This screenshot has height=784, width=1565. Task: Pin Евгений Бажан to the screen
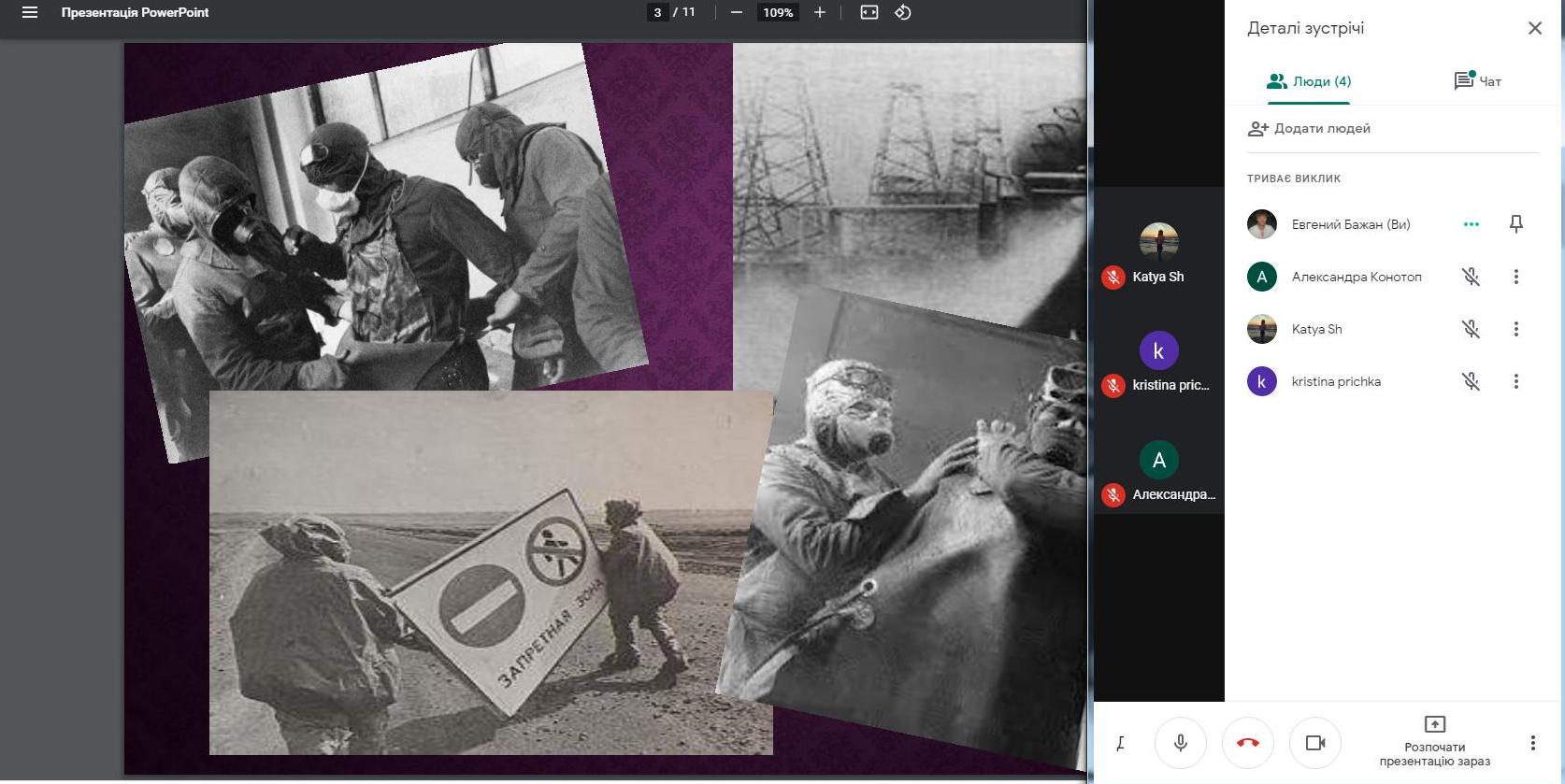tap(1516, 224)
